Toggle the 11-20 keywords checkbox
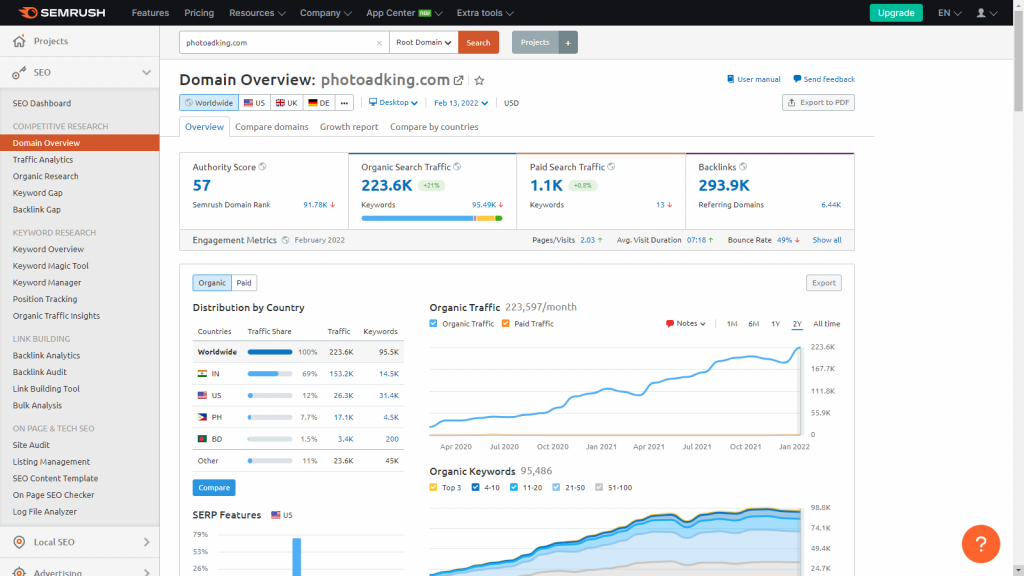Viewport: 1024px width, 576px height. (514, 487)
